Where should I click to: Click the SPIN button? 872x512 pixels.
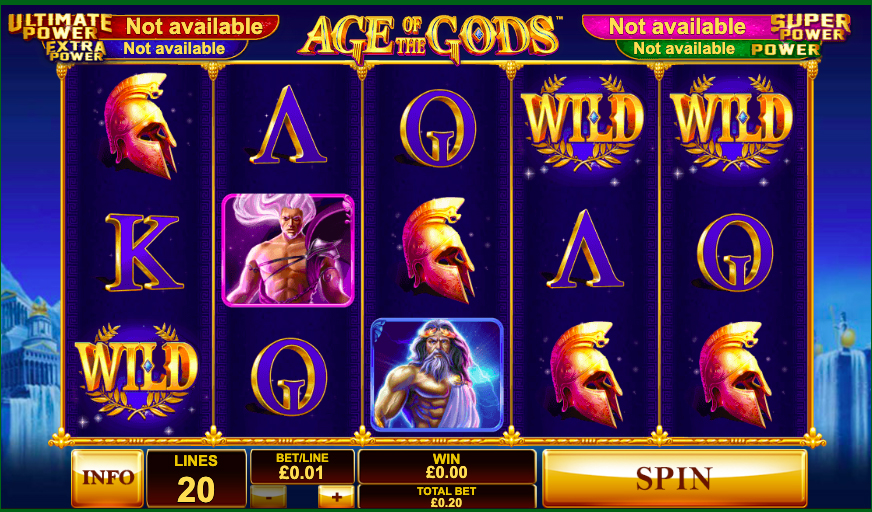[674, 478]
